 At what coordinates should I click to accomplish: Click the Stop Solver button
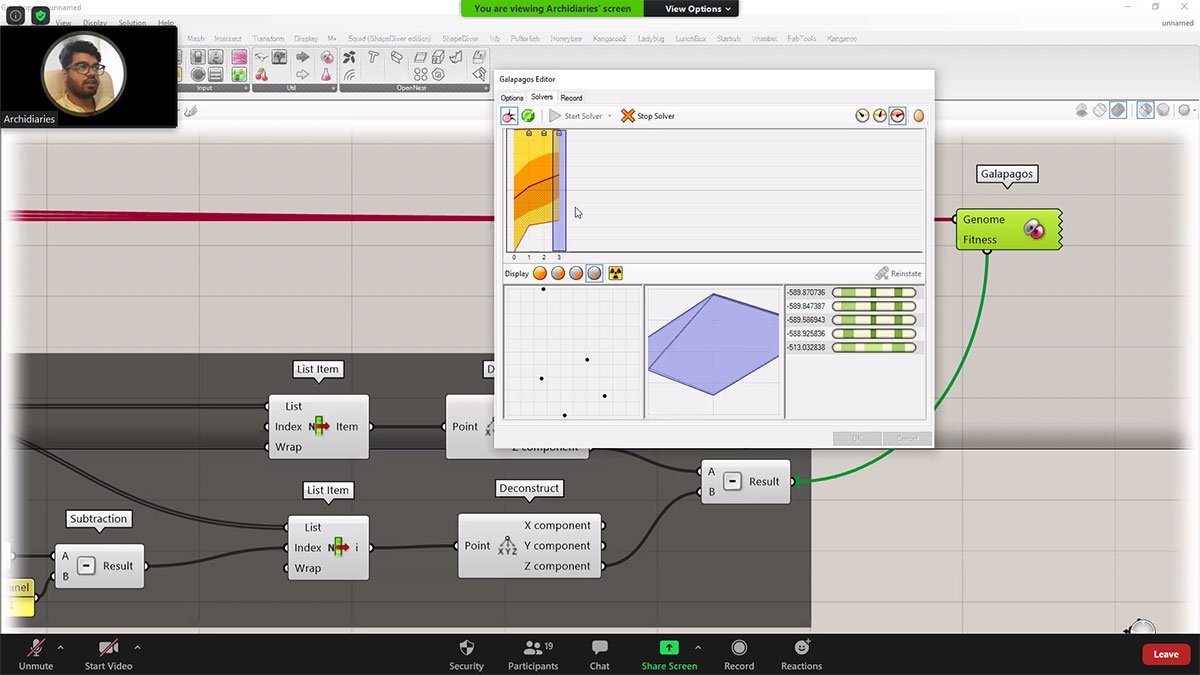click(x=648, y=116)
